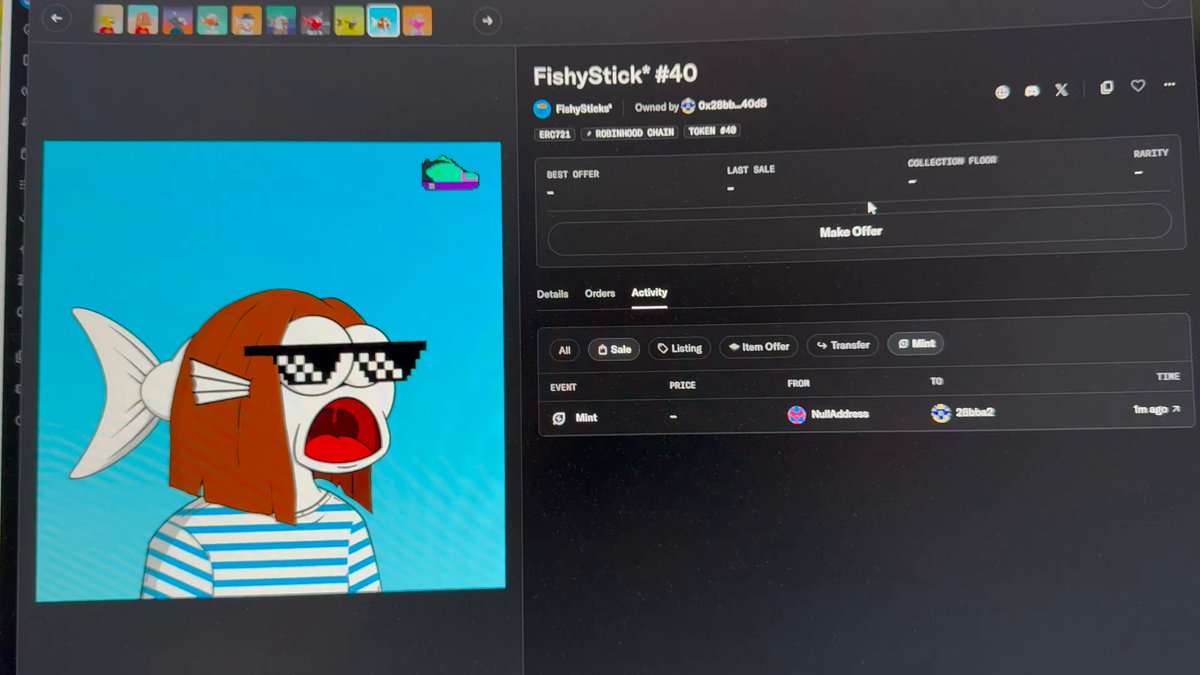Go to the previous item with left arrow
The width and height of the screenshot is (1200, 675).
[57, 18]
